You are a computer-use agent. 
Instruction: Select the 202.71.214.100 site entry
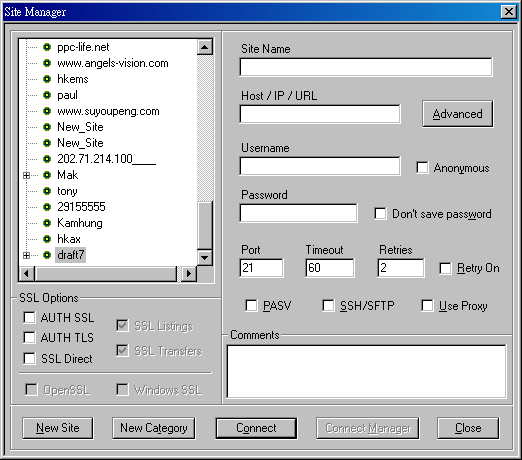[x=106, y=159]
